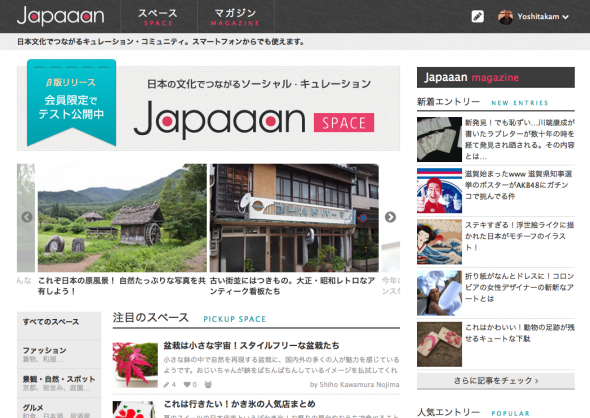Open the かき氷の人気店まとめ article link
This screenshot has width=590, height=418.
coord(239,404)
